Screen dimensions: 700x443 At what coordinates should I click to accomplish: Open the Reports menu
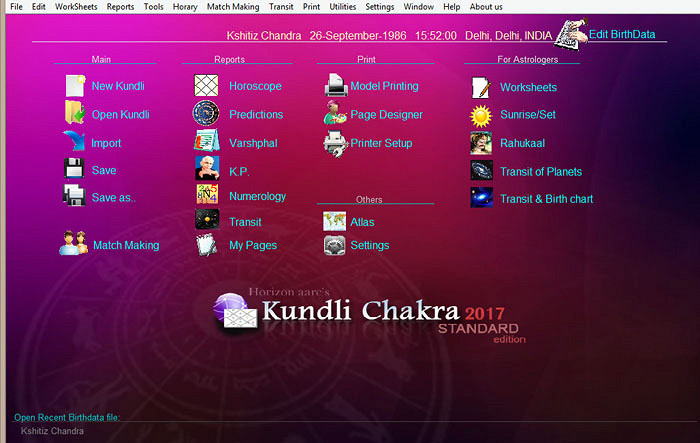[120, 7]
